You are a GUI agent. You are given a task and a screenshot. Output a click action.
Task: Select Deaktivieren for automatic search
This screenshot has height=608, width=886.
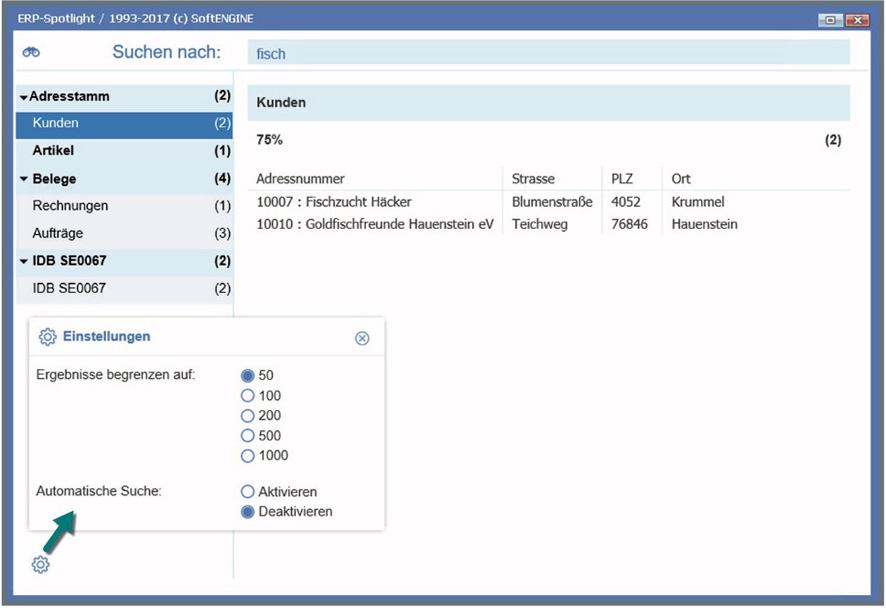point(248,512)
